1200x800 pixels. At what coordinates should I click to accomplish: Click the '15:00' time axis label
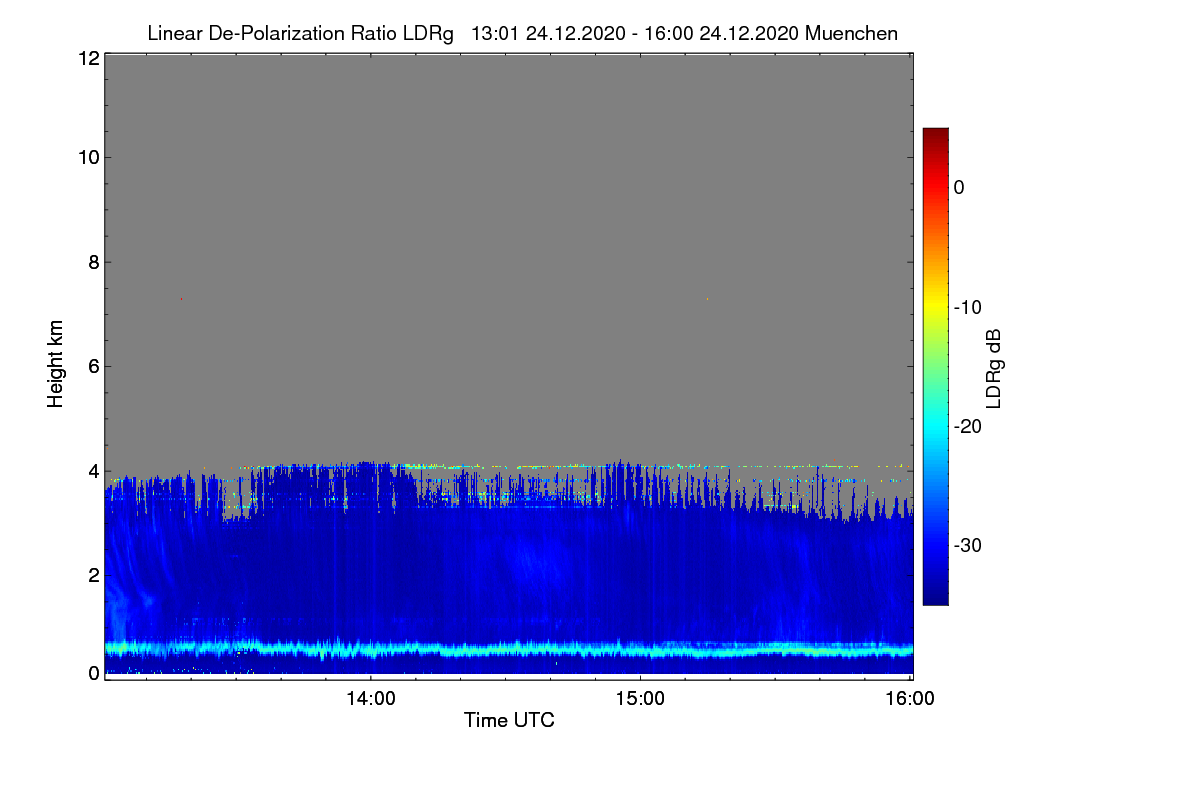(640, 699)
